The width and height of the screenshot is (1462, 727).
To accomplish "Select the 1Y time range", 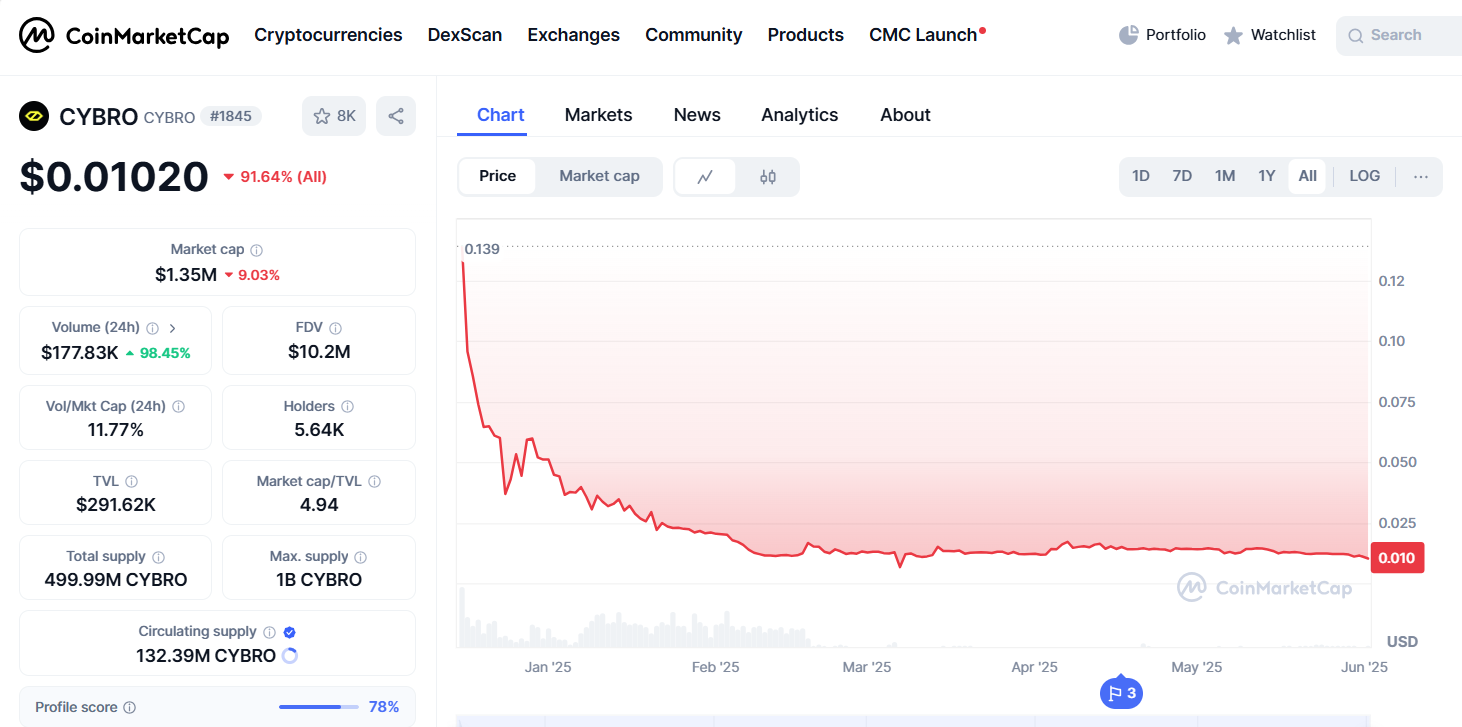I will (1267, 176).
